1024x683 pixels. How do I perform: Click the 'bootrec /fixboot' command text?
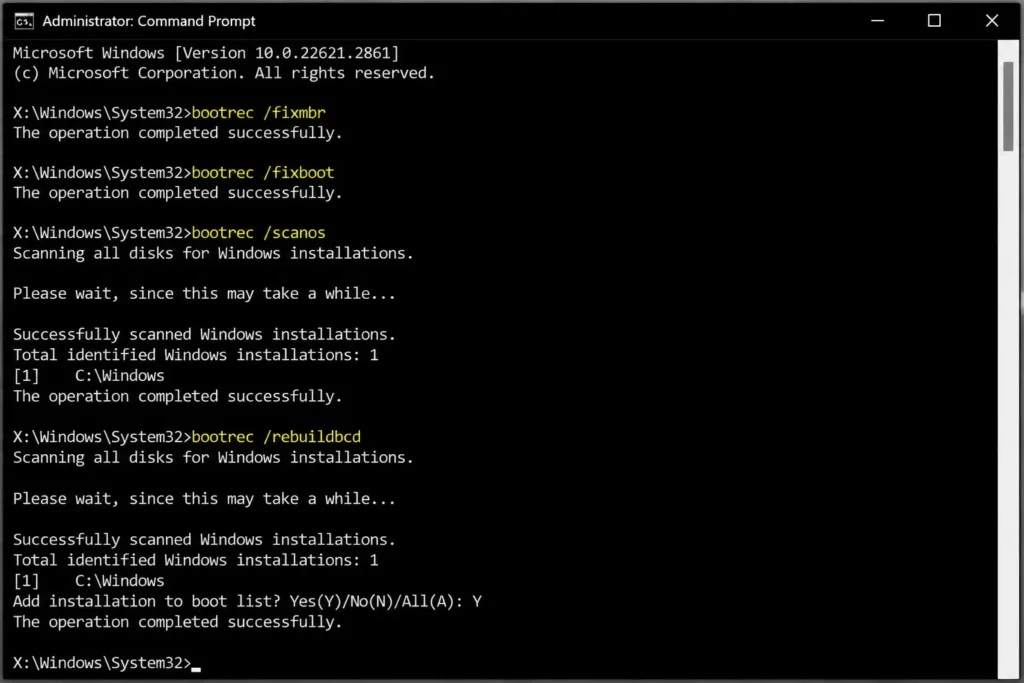tap(263, 173)
